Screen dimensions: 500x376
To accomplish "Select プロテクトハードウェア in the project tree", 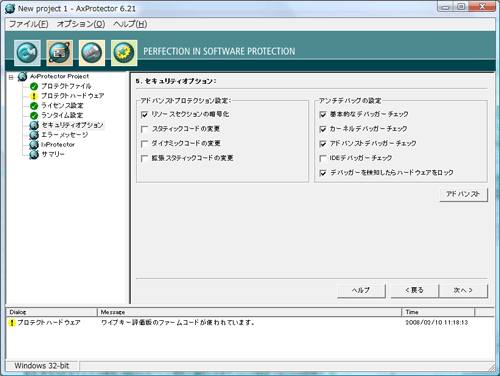I will (x=73, y=96).
